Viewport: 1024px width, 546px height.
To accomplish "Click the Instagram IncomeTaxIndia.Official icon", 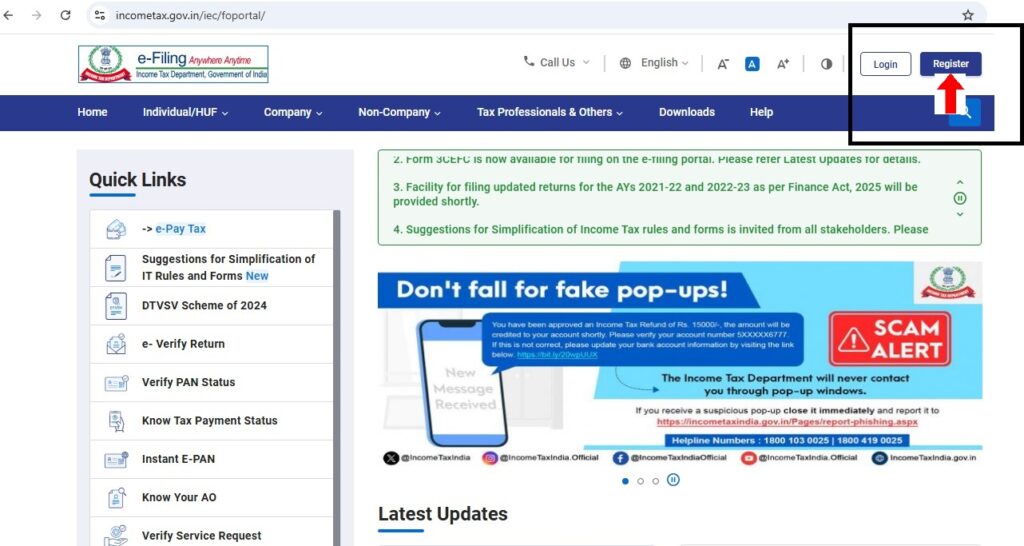I will 489,458.
